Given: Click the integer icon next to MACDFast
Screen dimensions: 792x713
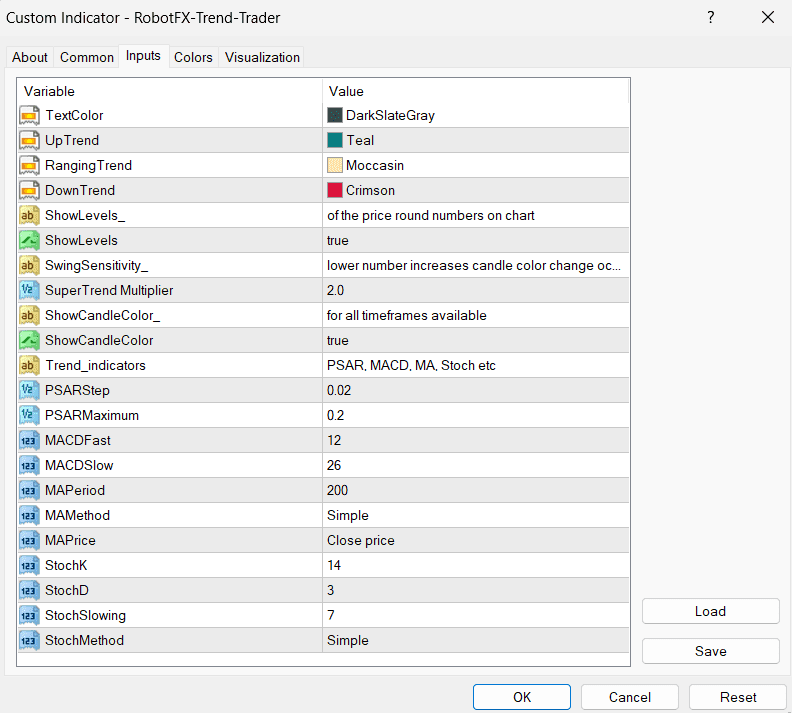Looking at the screenshot, I should tap(29, 440).
